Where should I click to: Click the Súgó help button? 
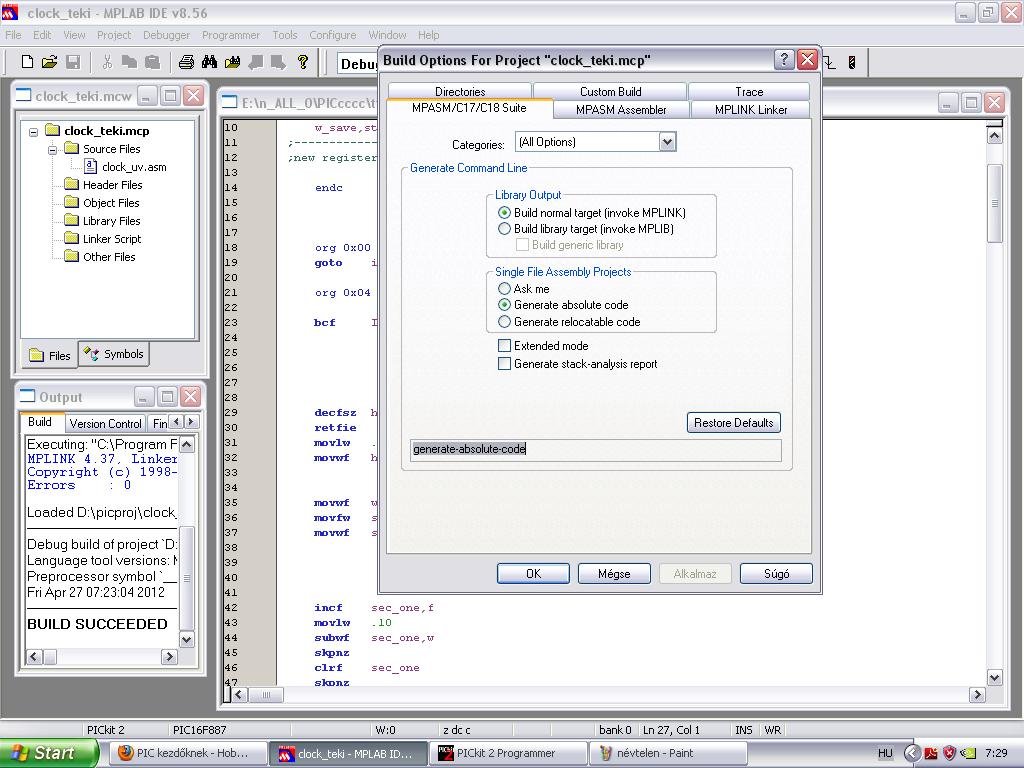[776, 573]
